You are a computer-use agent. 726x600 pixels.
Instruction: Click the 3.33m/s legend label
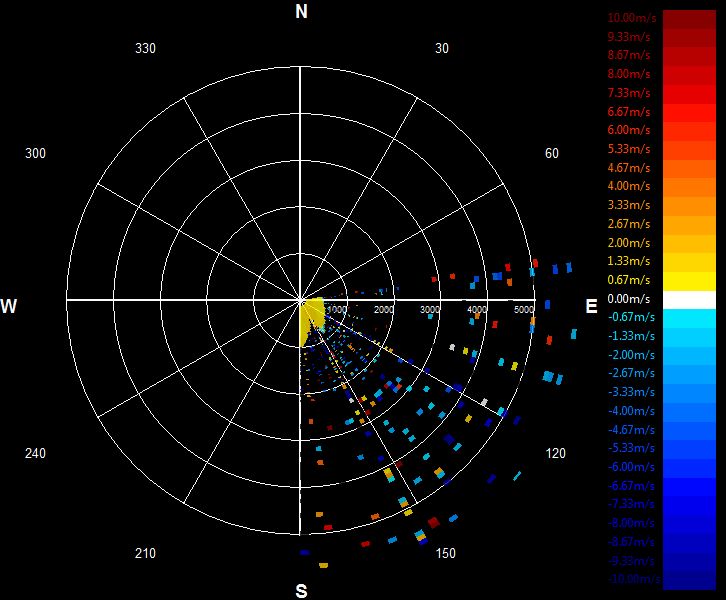[629, 205]
